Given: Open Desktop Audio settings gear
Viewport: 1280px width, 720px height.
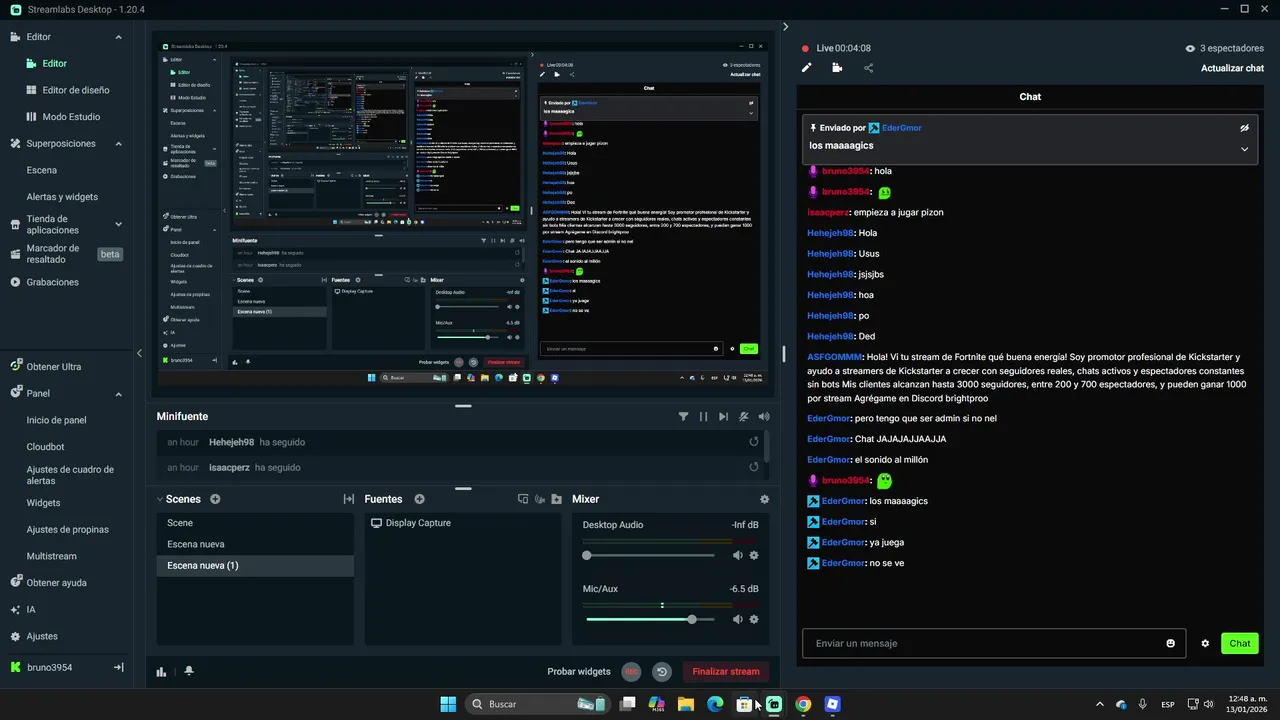Looking at the screenshot, I should click(x=754, y=555).
